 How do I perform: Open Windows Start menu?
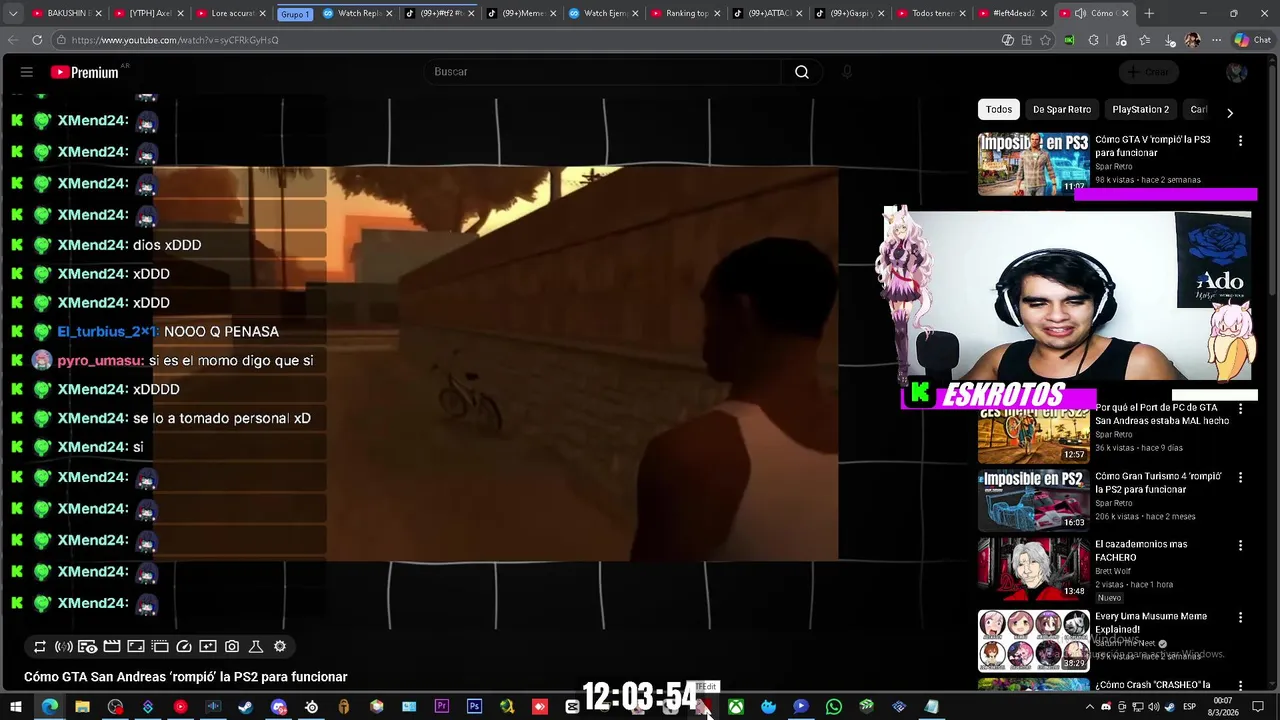[x=16, y=707]
